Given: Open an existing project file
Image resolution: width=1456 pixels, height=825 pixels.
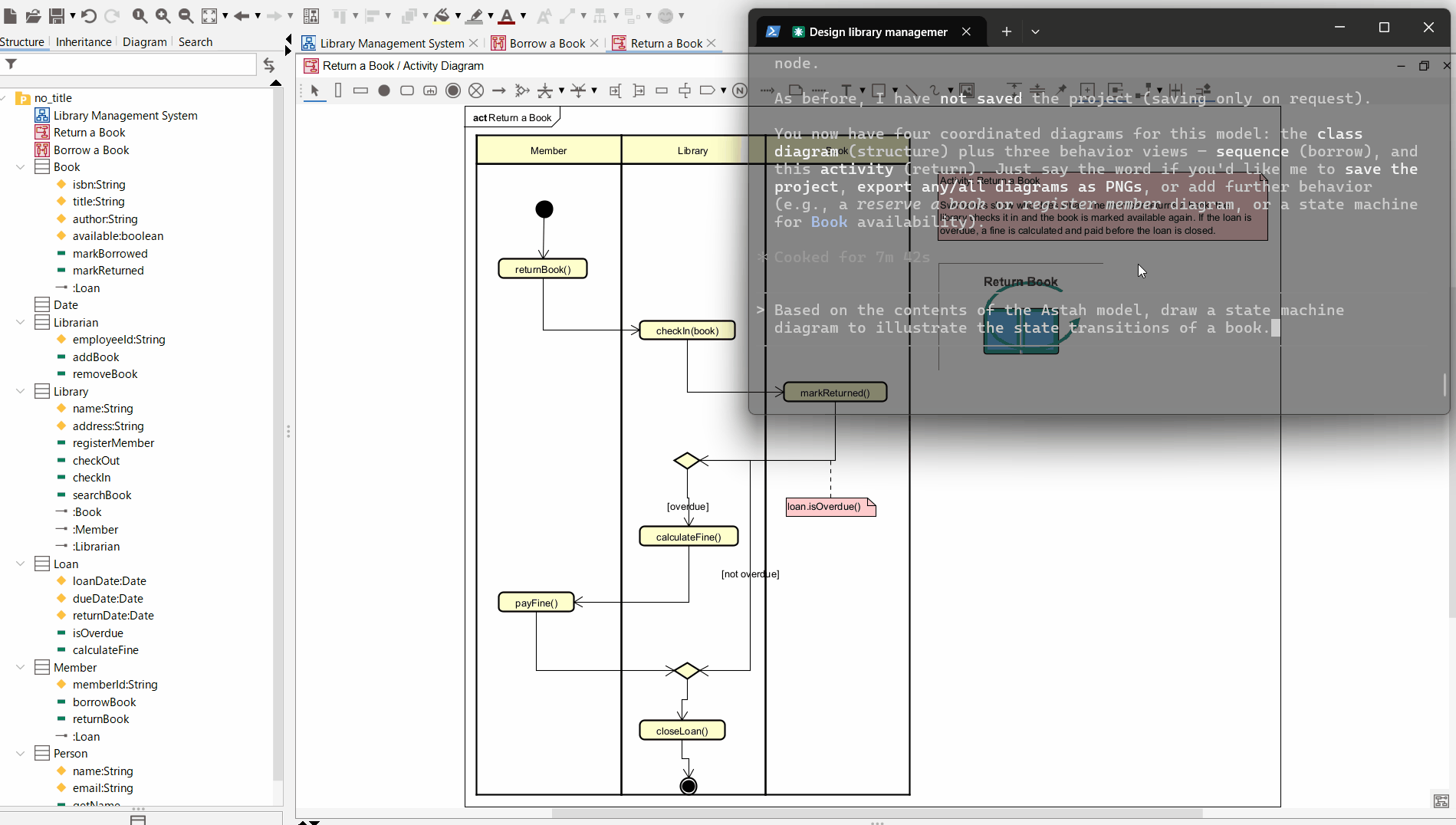Looking at the screenshot, I should click(x=33, y=15).
